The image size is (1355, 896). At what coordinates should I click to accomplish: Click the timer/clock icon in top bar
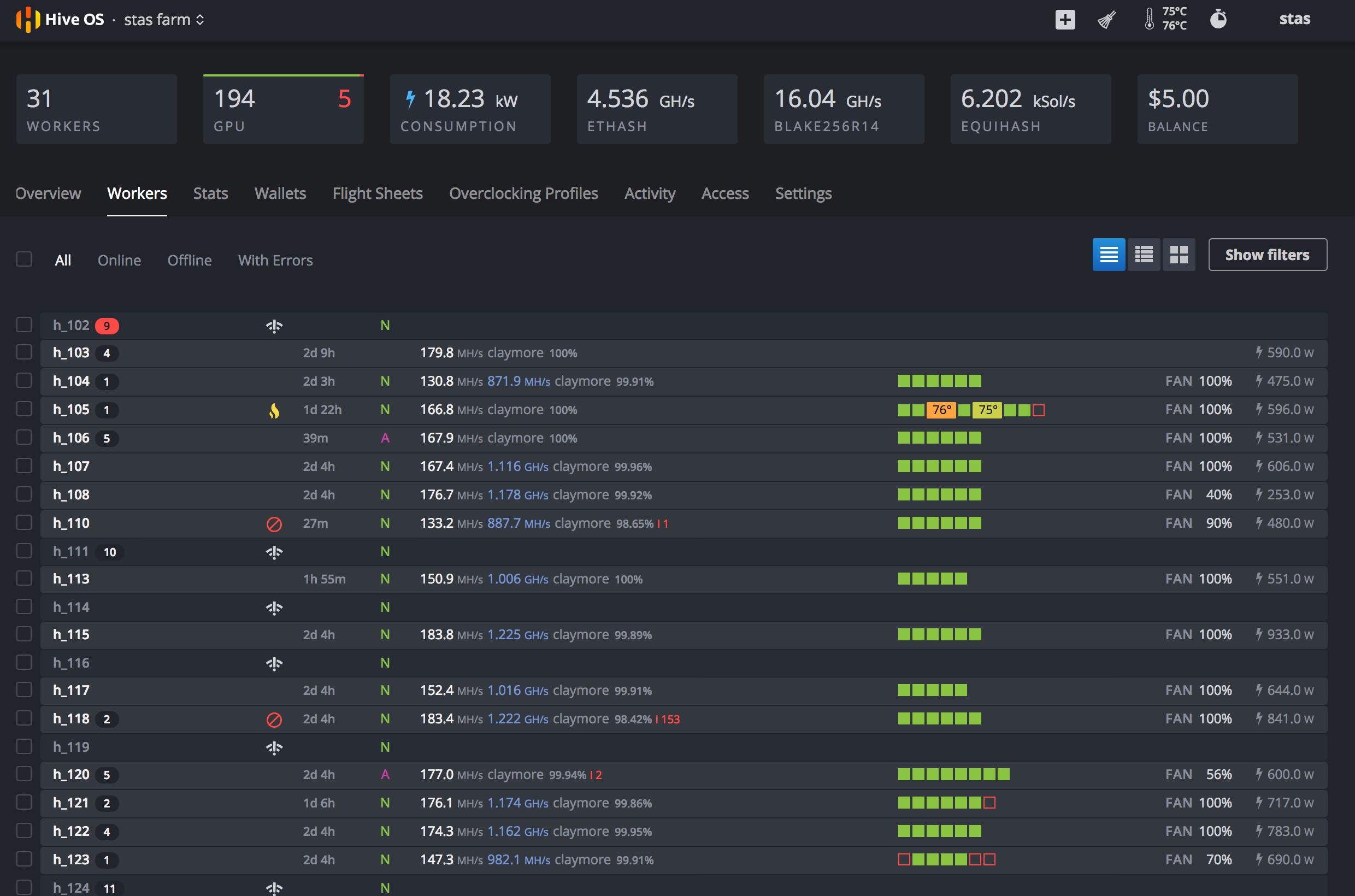click(x=1225, y=18)
